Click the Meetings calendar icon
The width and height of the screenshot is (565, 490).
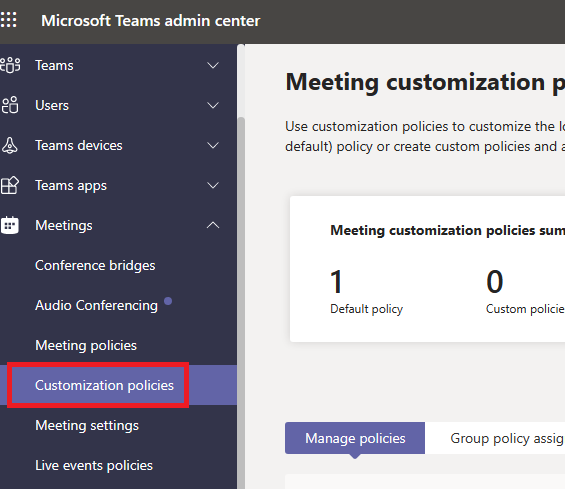10,225
